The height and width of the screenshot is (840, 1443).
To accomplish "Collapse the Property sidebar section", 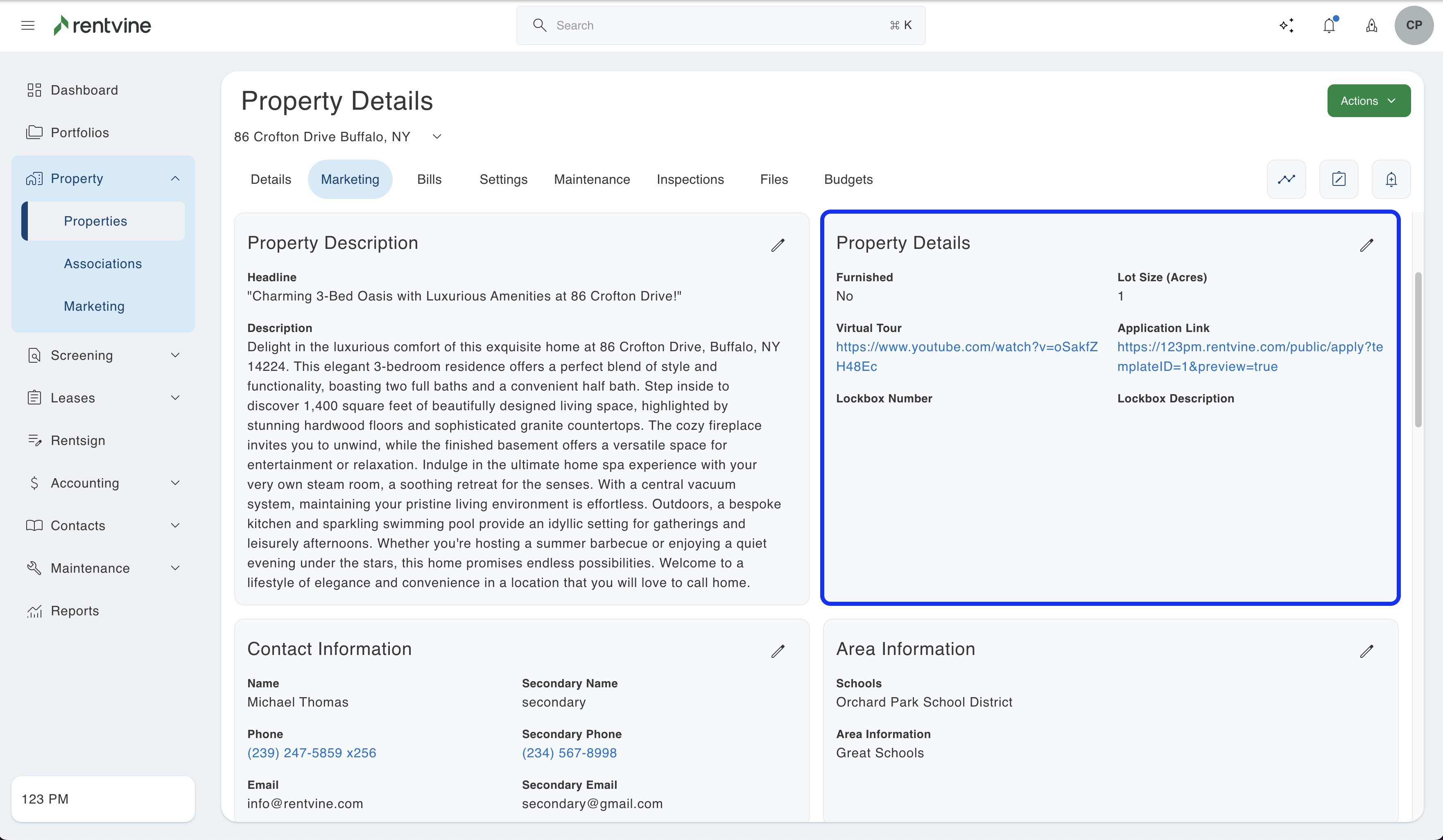I will [175, 178].
